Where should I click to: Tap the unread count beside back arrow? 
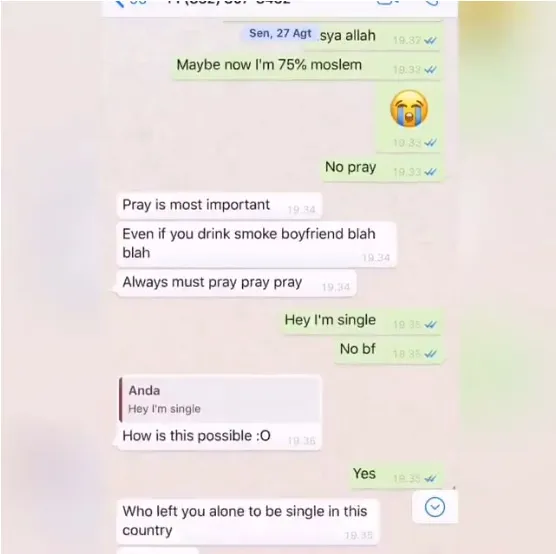139,3
